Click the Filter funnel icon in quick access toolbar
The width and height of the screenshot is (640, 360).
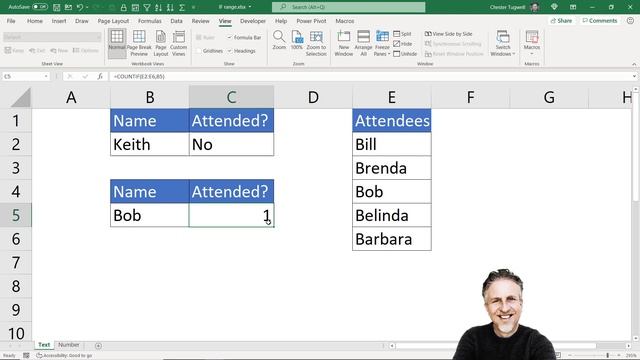tap(147, 7)
